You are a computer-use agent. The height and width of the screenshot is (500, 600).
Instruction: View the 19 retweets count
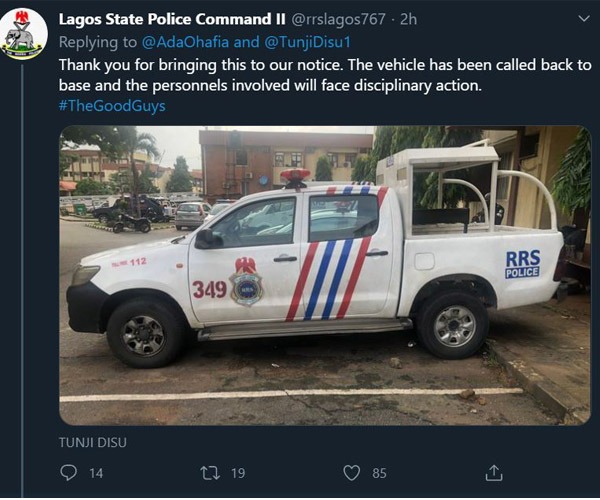(x=238, y=474)
